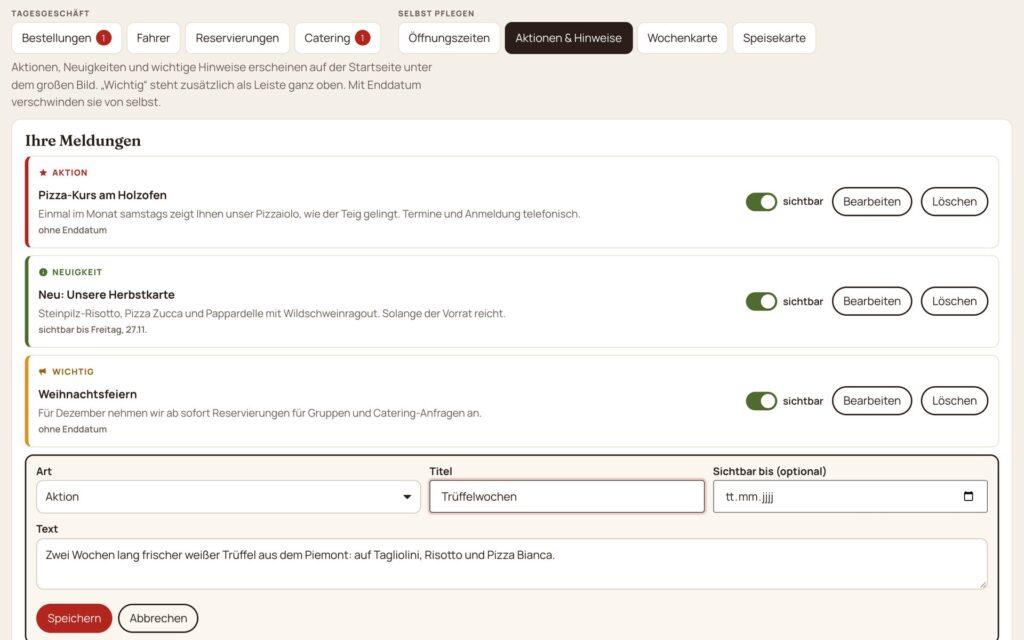Click the megaphone icon beside WICHTIG label
Viewport: 1024px width, 640px height.
[x=43, y=372]
